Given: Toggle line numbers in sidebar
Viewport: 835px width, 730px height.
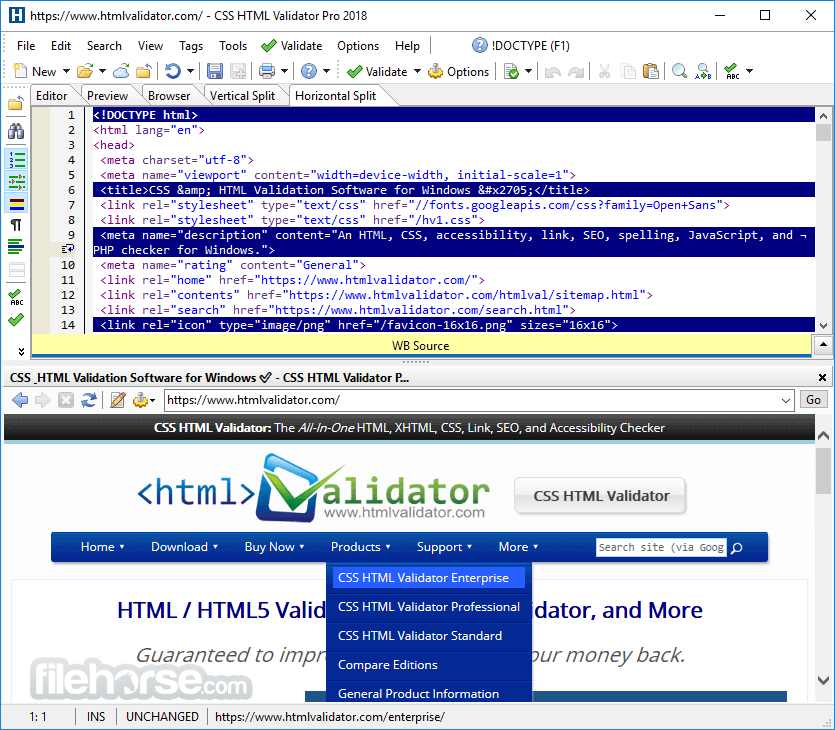Looking at the screenshot, I should point(17,159).
